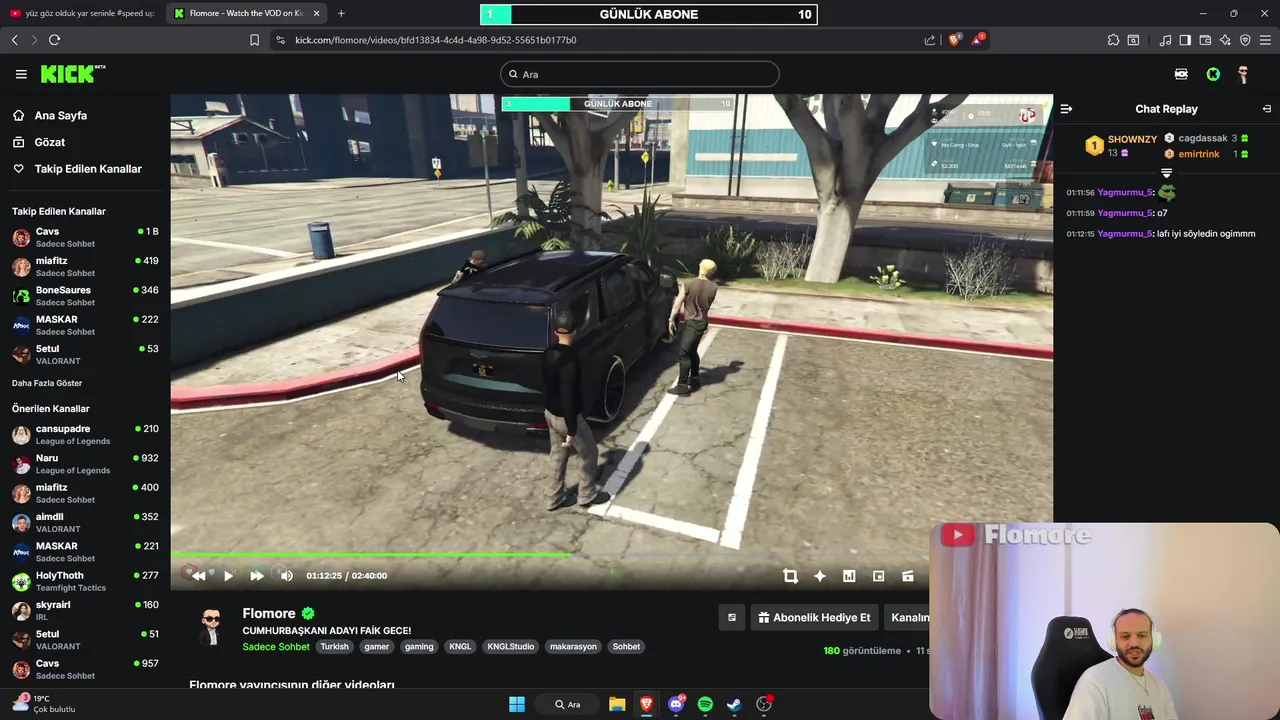Reload the current page
The image size is (1280, 720).
click(x=54, y=40)
